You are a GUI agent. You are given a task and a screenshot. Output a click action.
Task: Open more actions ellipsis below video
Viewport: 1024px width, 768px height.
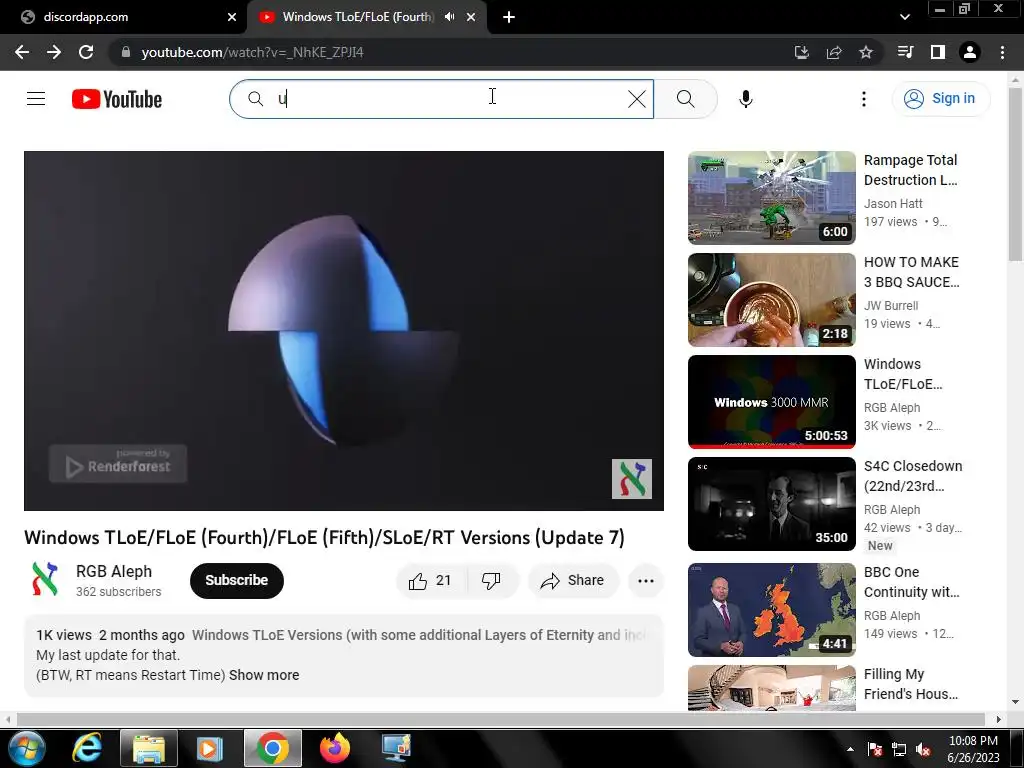click(x=645, y=581)
